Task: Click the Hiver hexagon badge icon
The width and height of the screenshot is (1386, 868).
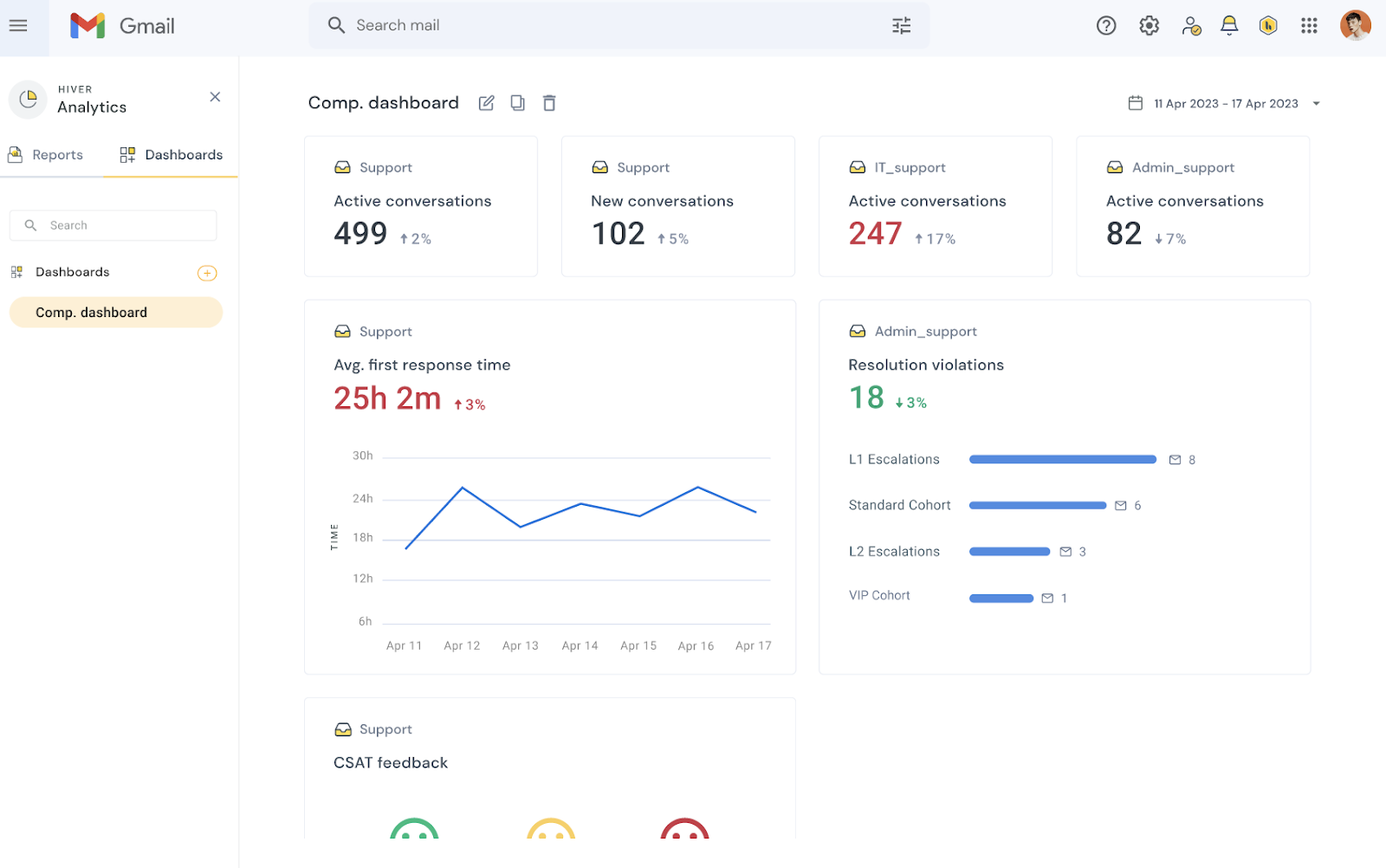Action: tap(1268, 26)
